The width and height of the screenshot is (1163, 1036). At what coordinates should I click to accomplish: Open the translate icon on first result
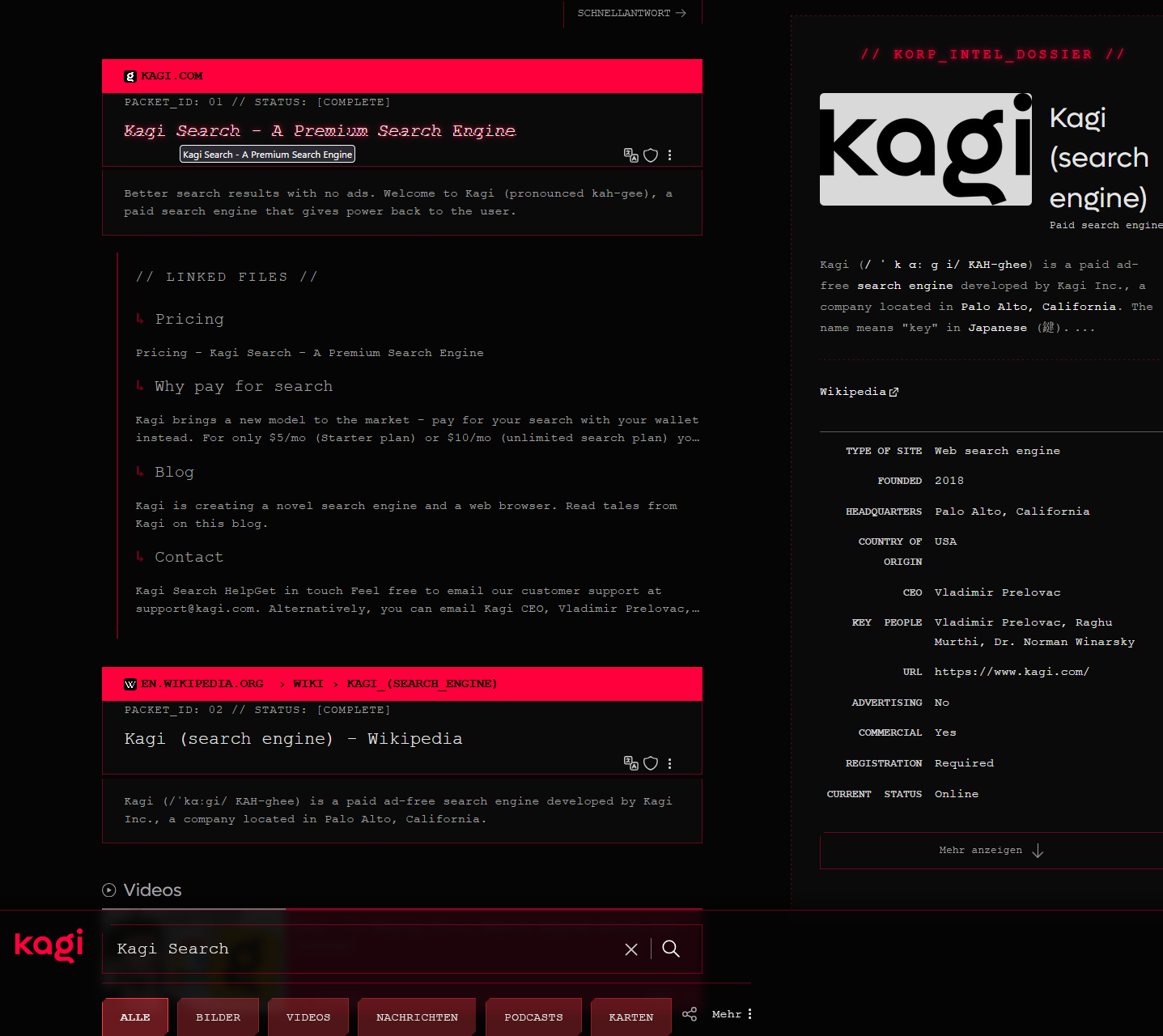click(631, 155)
